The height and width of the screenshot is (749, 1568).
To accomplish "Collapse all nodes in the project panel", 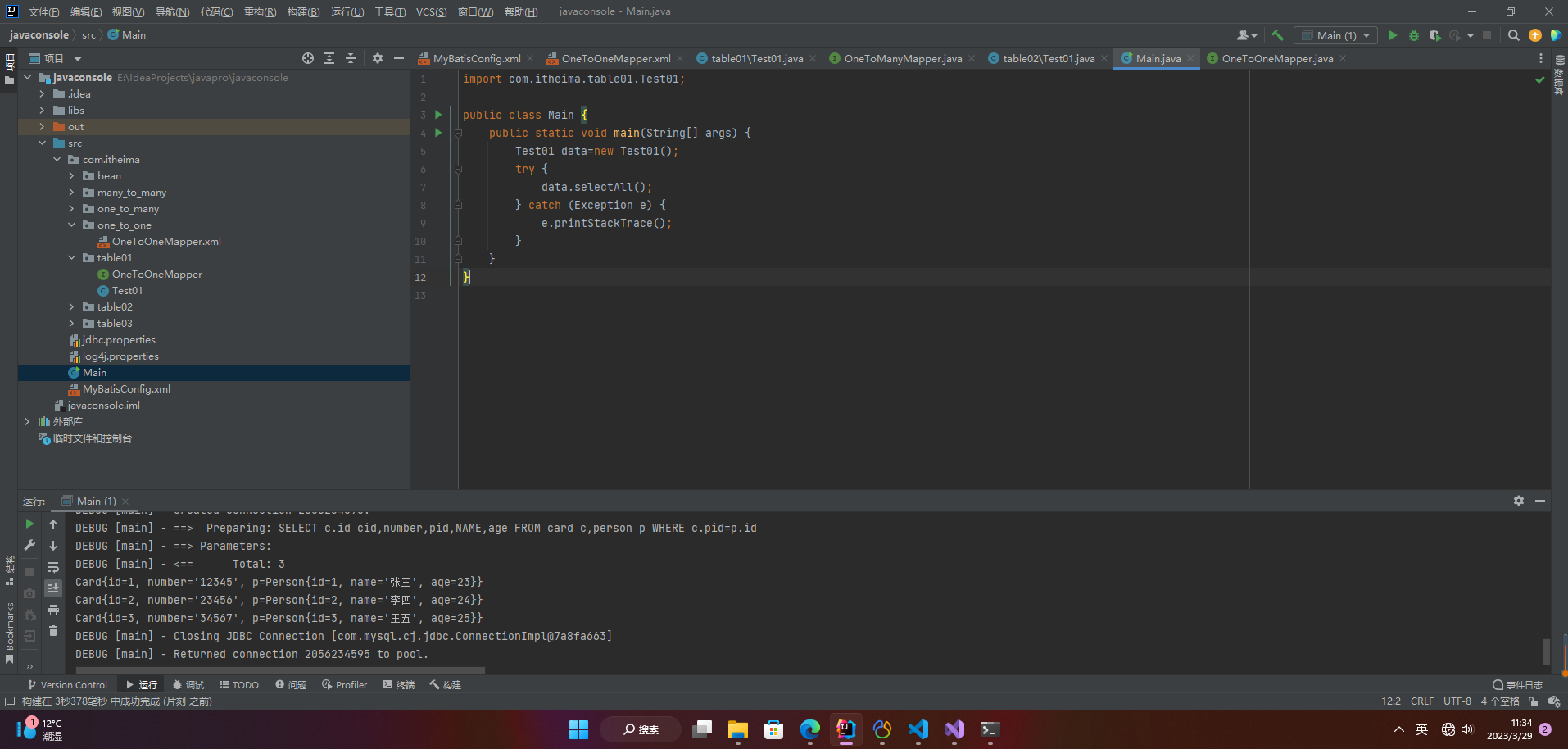I will click(x=351, y=58).
